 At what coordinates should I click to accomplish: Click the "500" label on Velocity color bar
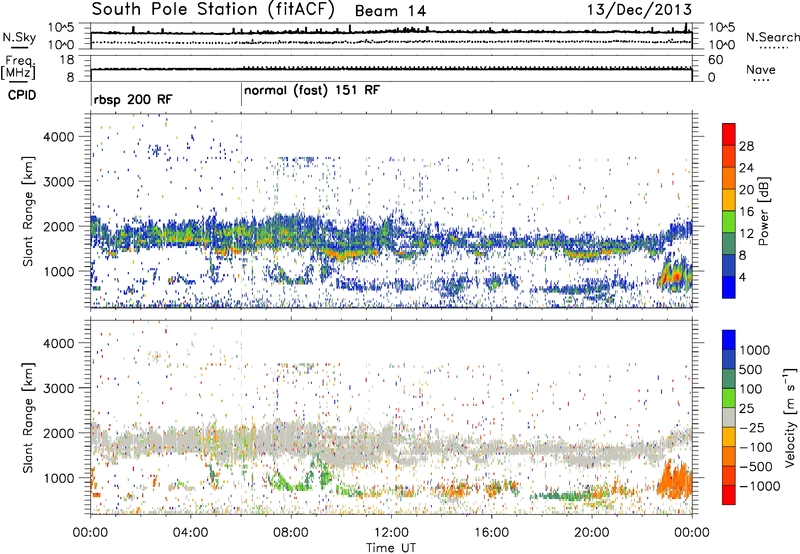coord(751,369)
